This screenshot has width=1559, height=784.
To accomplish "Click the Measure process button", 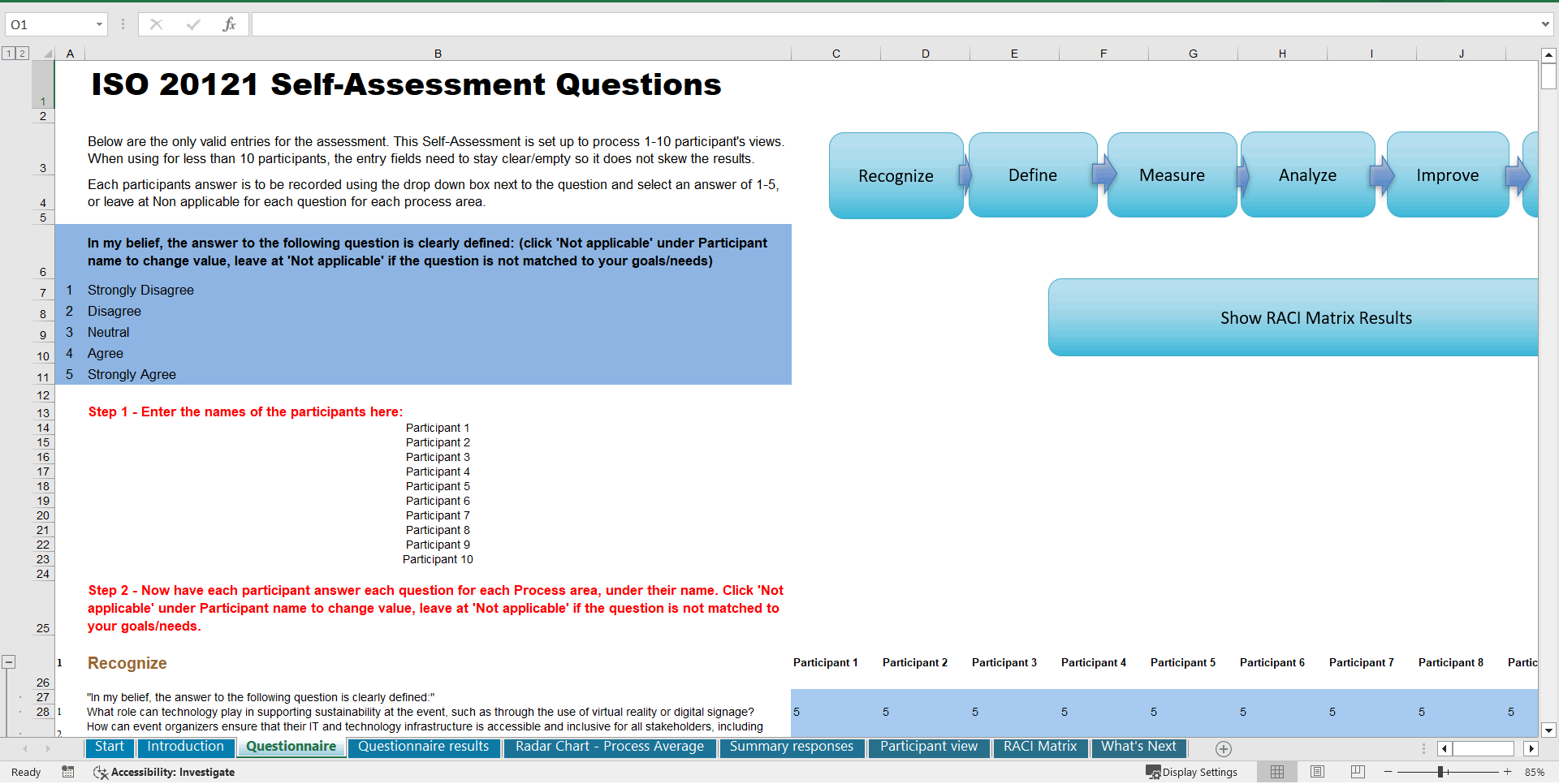I will point(1172,175).
